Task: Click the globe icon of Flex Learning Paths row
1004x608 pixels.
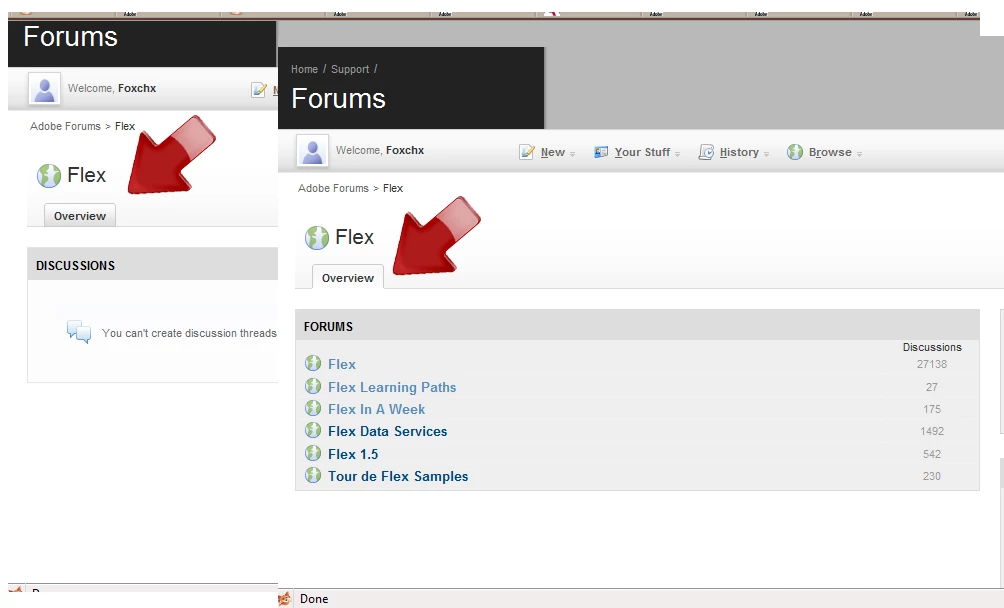Action: (x=312, y=386)
